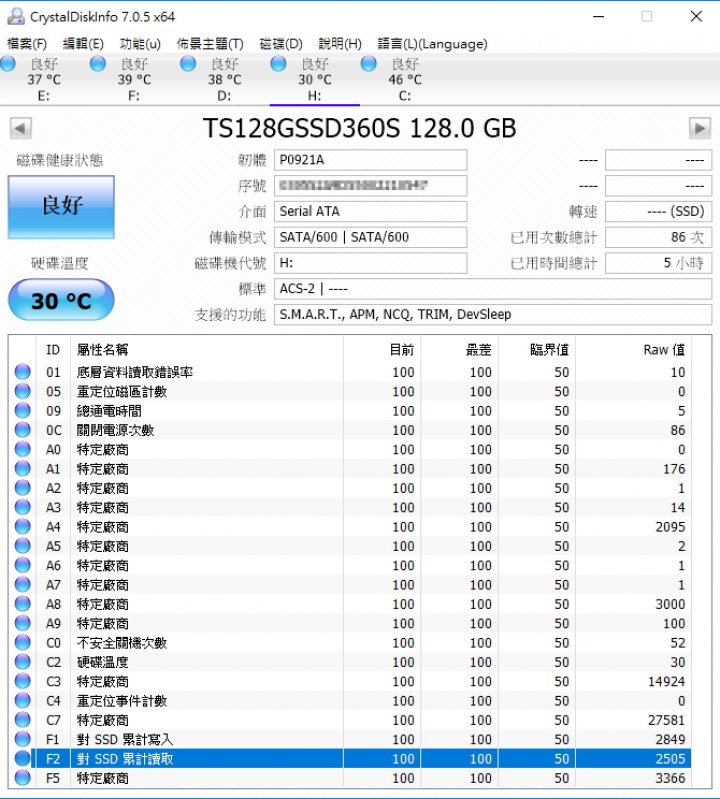Image resolution: width=720 pixels, height=799 pixels.
Task: Click the 臨界值 column header
Action: pos(537,350)
